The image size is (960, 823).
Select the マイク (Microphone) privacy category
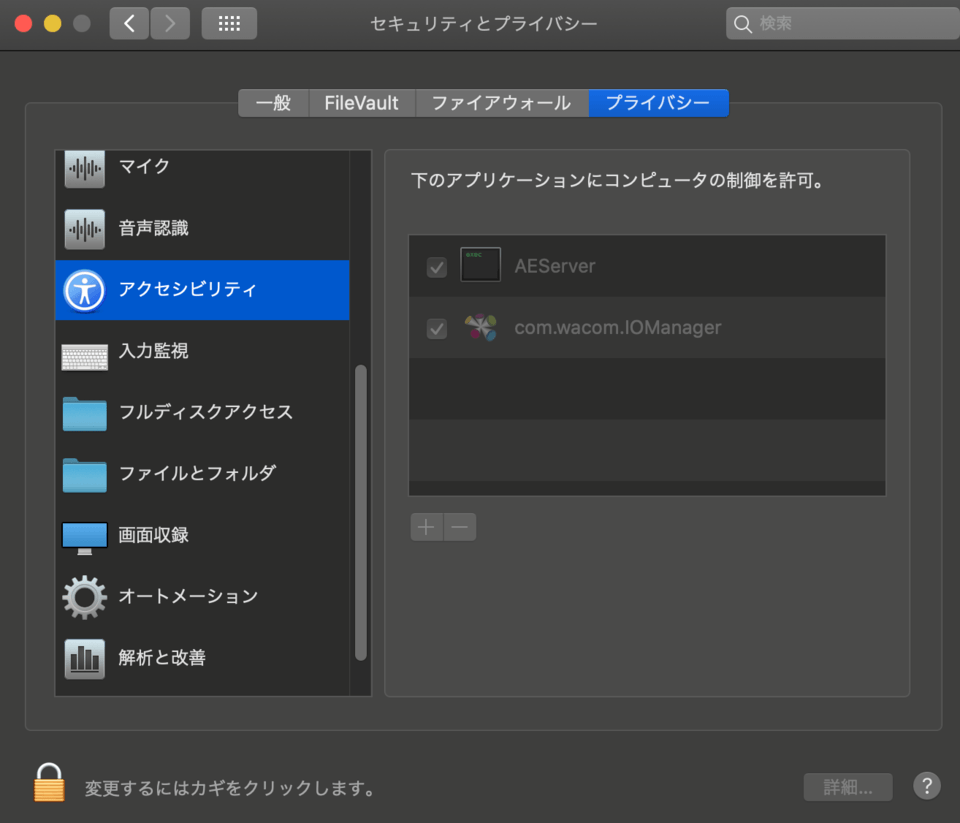150,168
